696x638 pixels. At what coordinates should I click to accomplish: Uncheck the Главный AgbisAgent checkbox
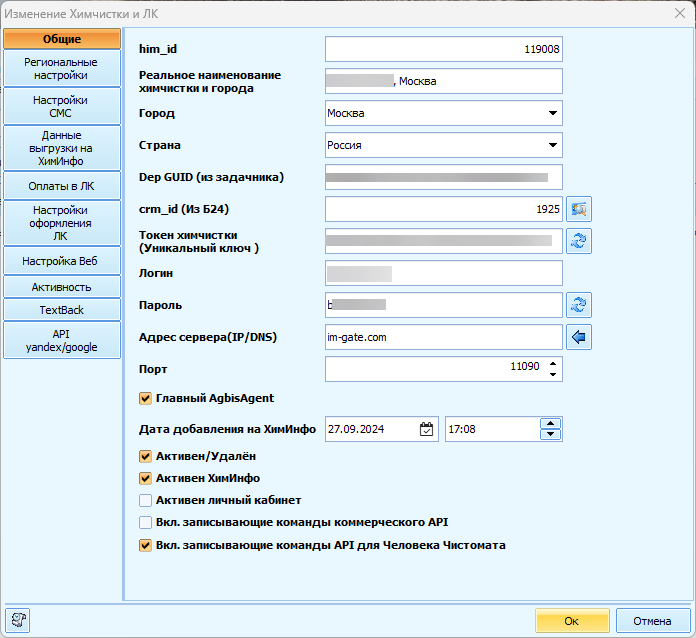(146, 398)
